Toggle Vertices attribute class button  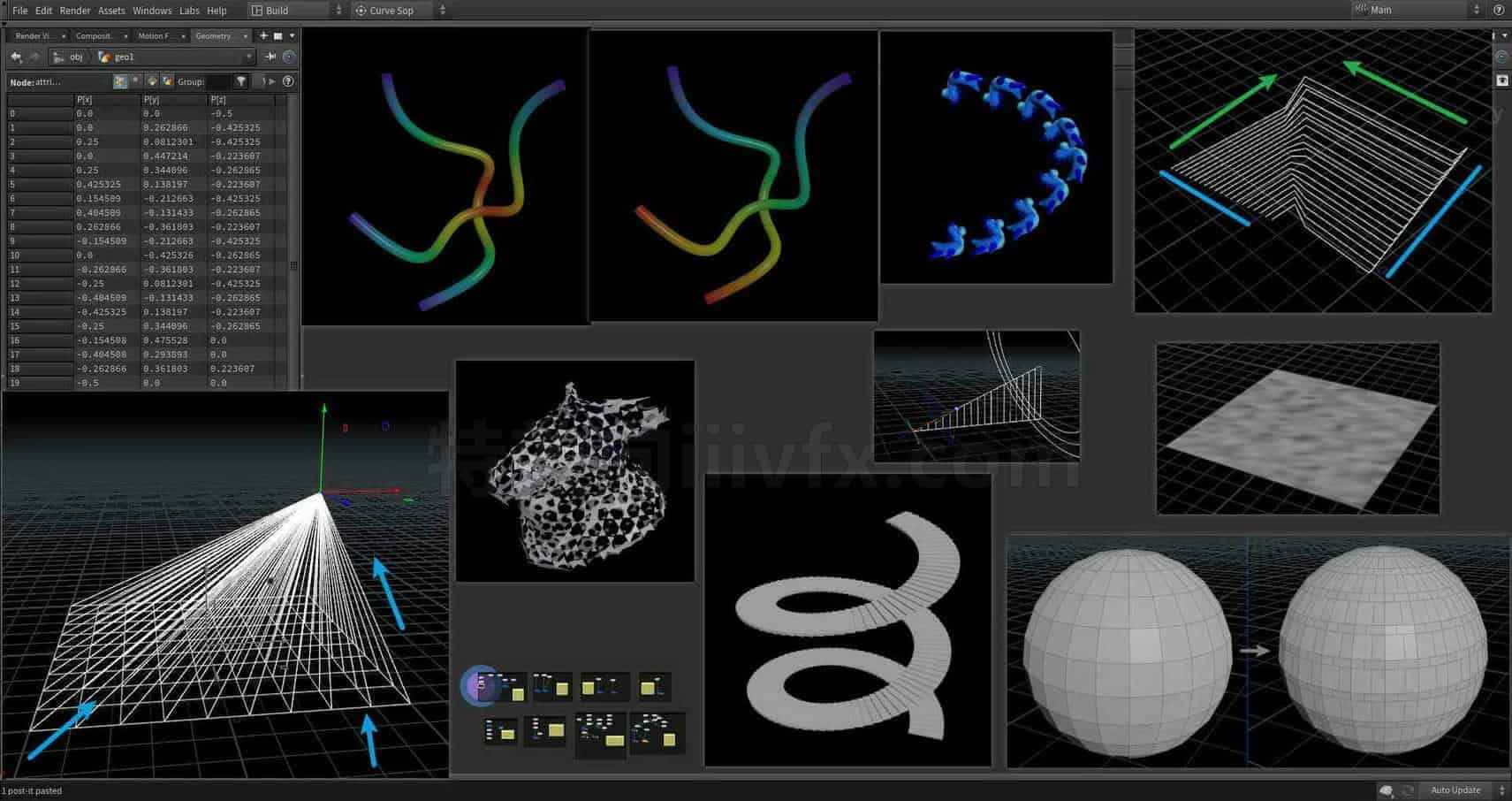pyautogui.click(x=135, y=81)
